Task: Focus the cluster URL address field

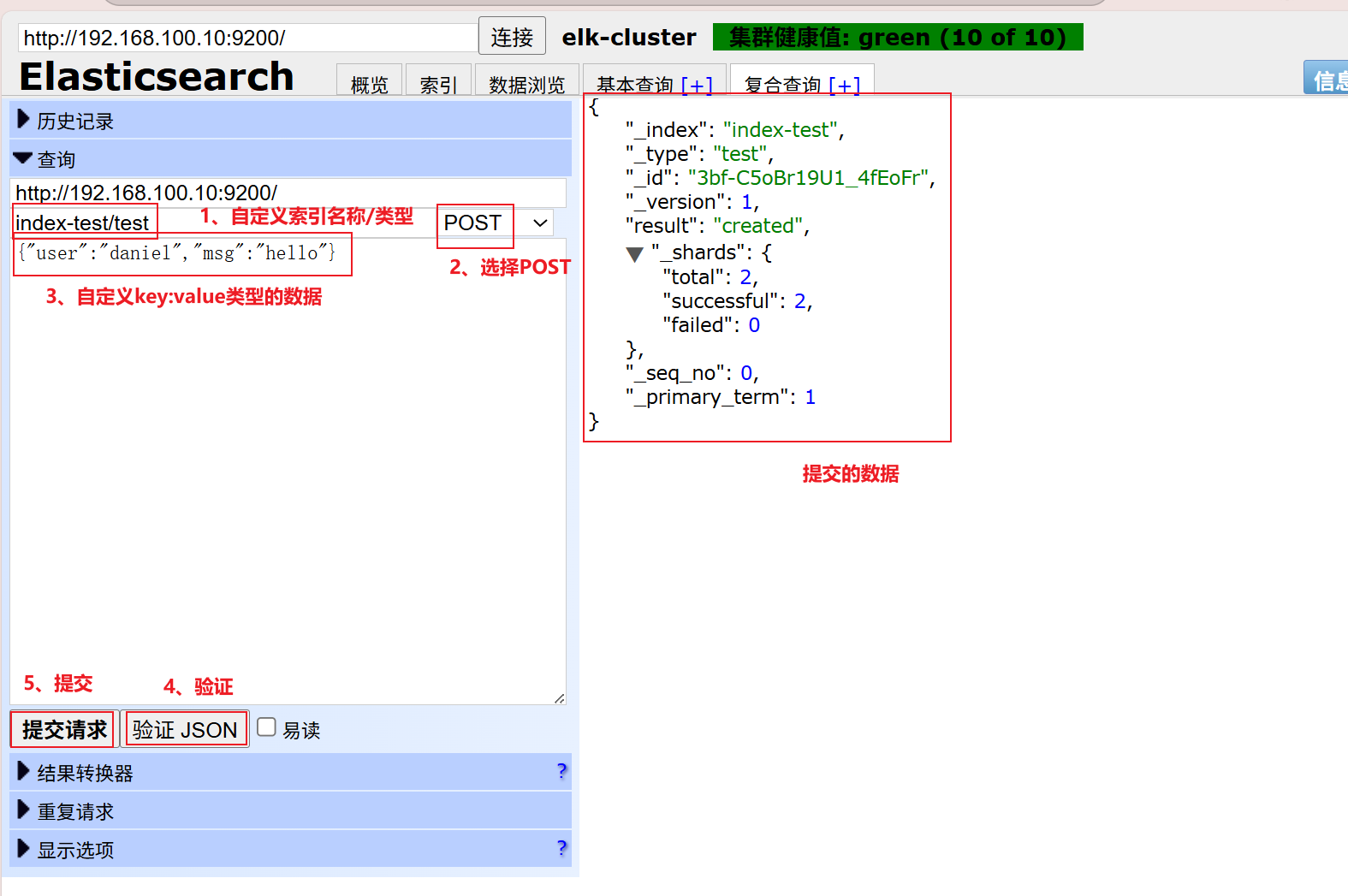Action: [x=247, y=38]
